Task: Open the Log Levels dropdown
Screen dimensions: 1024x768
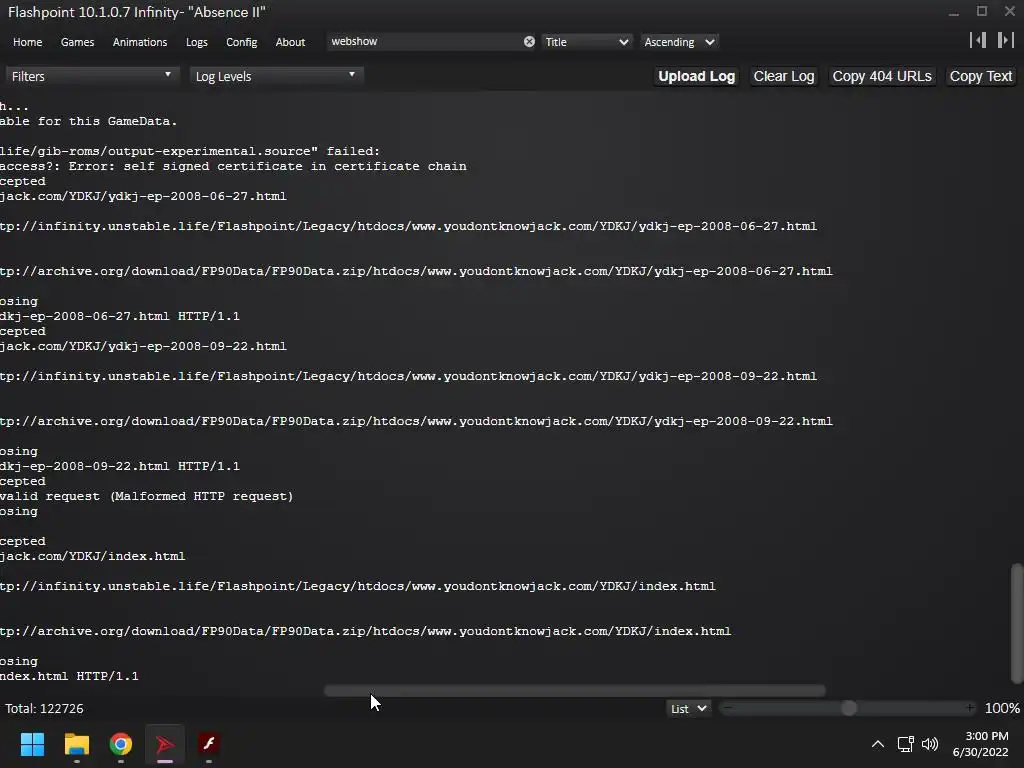Action: pyautogui.click(x=276, y=76)
